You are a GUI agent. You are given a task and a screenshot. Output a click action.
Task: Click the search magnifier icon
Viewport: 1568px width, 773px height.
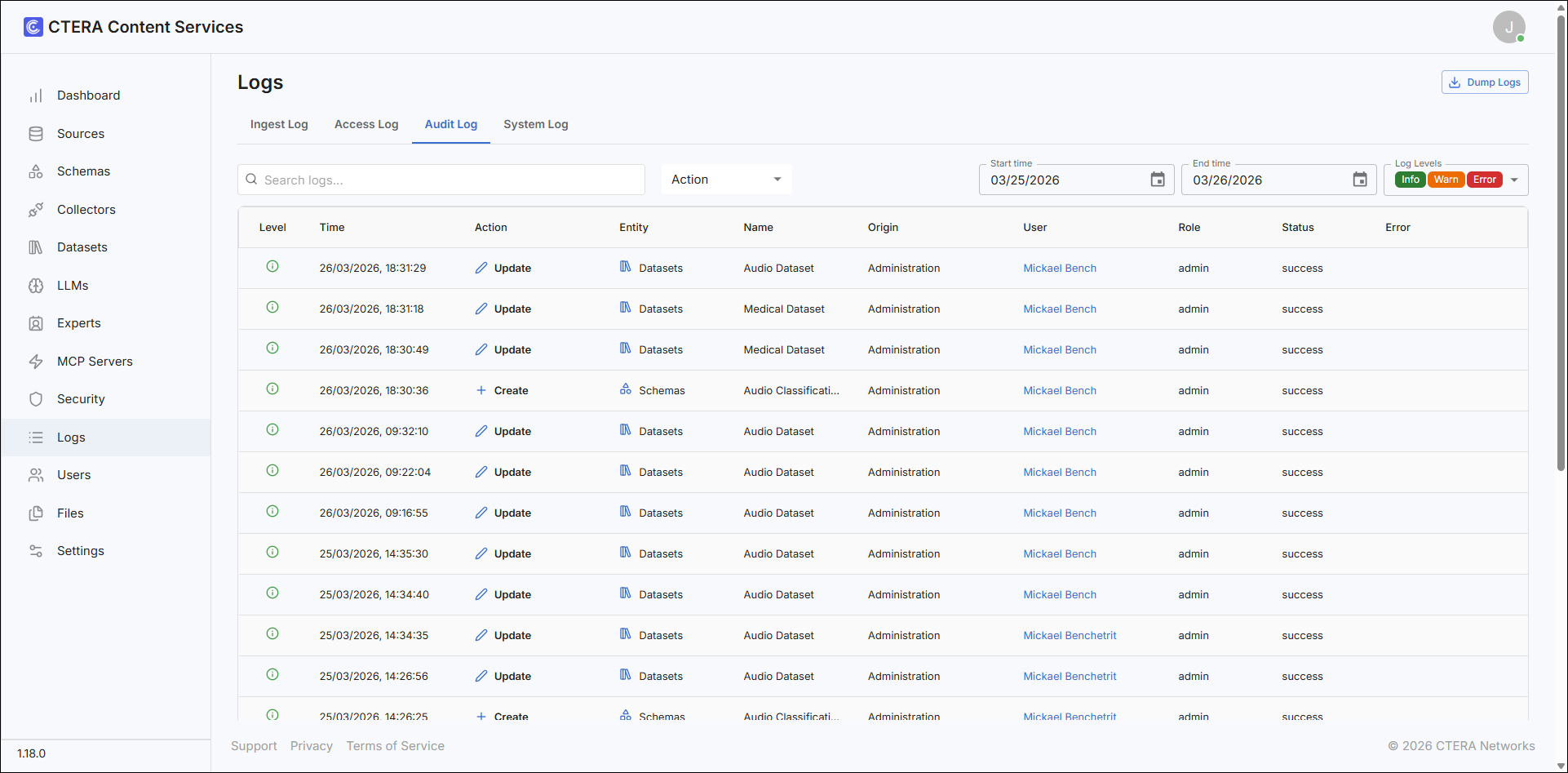coord(251,180)
